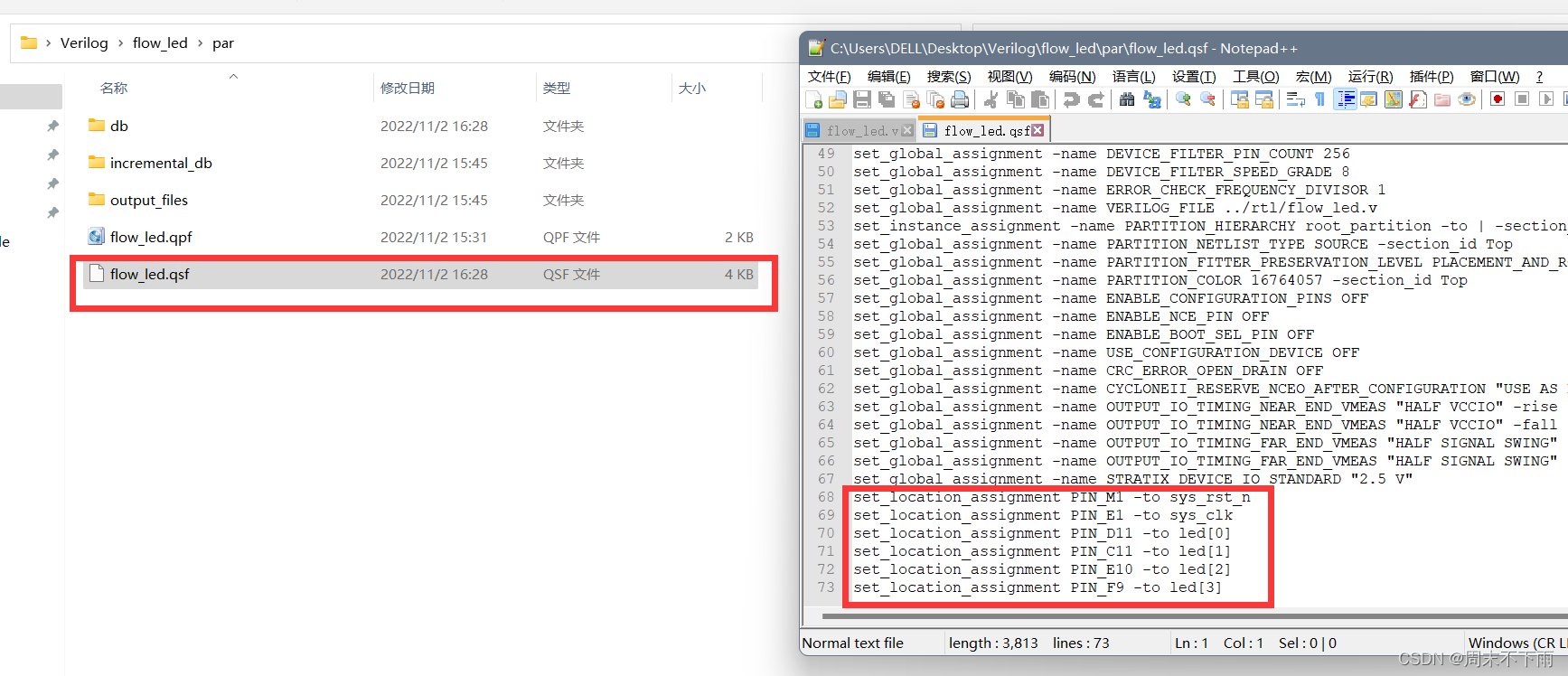Click line number 68 in the margin
This screenshot has width=1568, height=676.
(x=826, y=497)
